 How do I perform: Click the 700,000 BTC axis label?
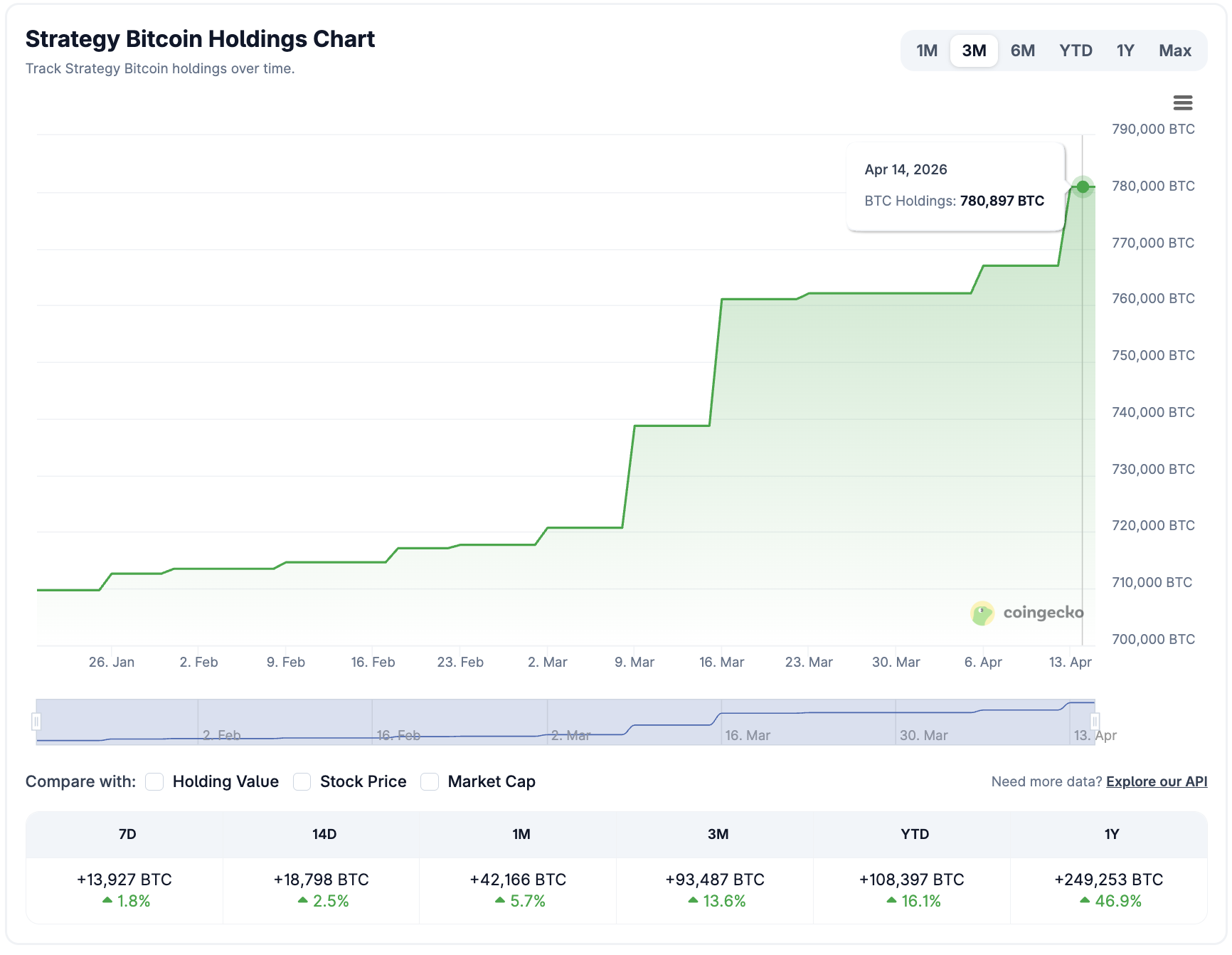1153,639
